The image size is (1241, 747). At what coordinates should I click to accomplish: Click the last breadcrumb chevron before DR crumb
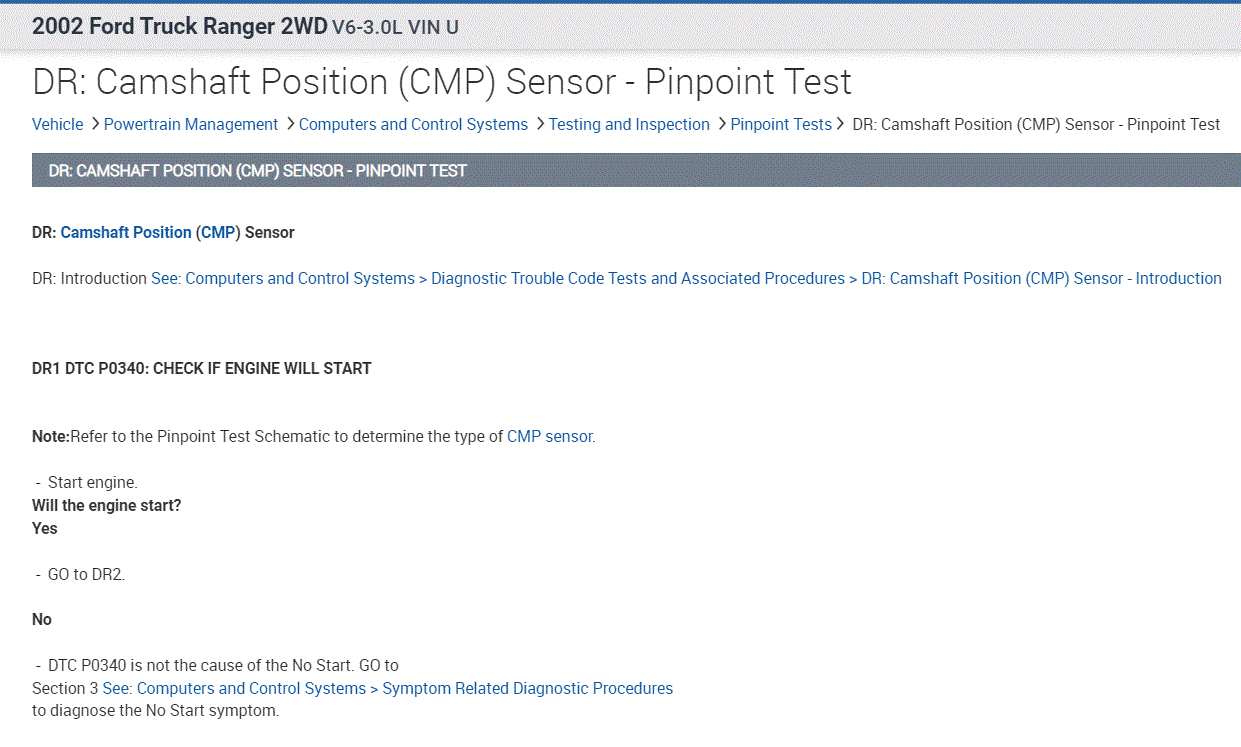[842, 124]
